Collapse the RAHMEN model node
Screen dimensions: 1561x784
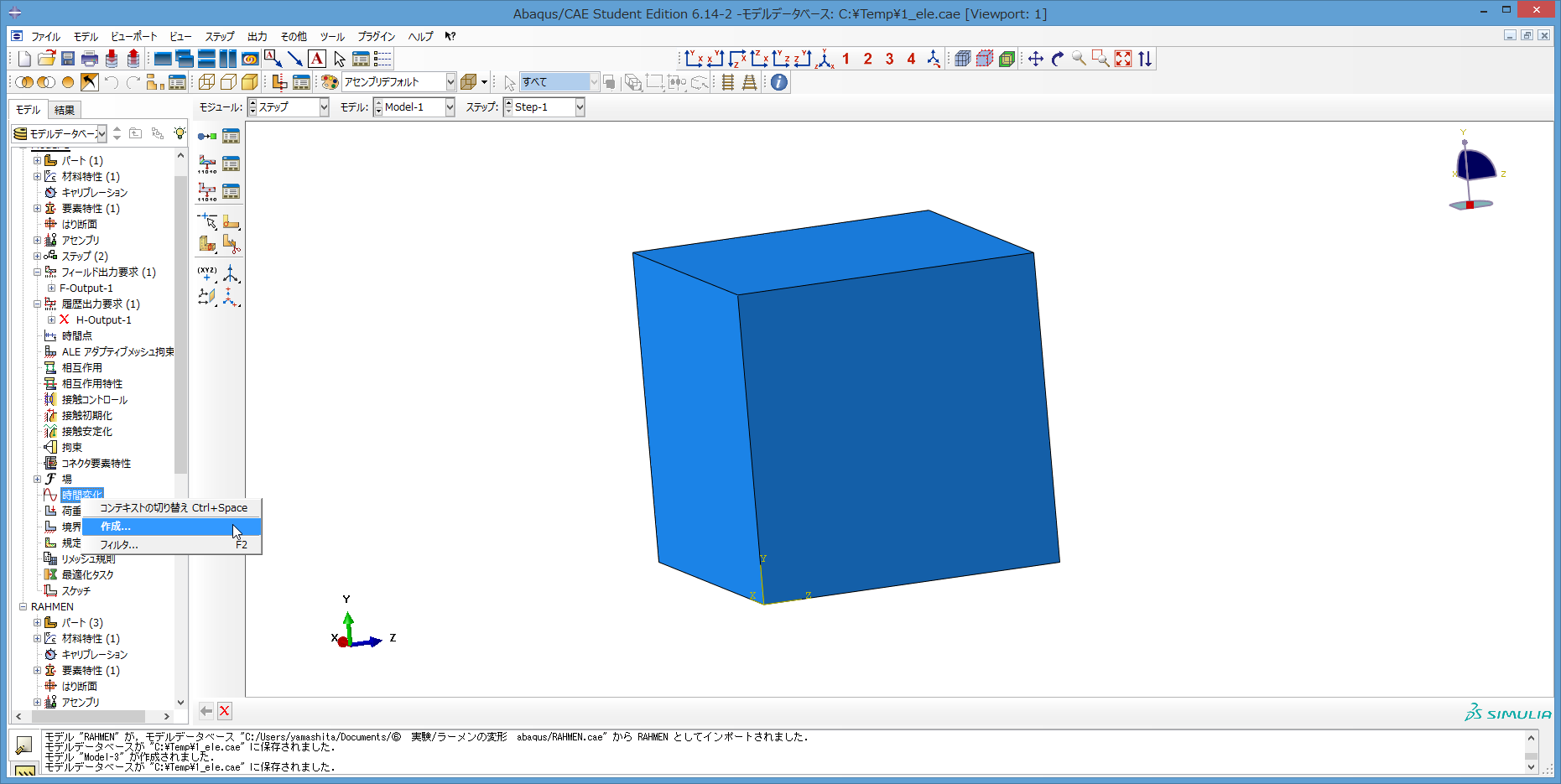[23, 606]
